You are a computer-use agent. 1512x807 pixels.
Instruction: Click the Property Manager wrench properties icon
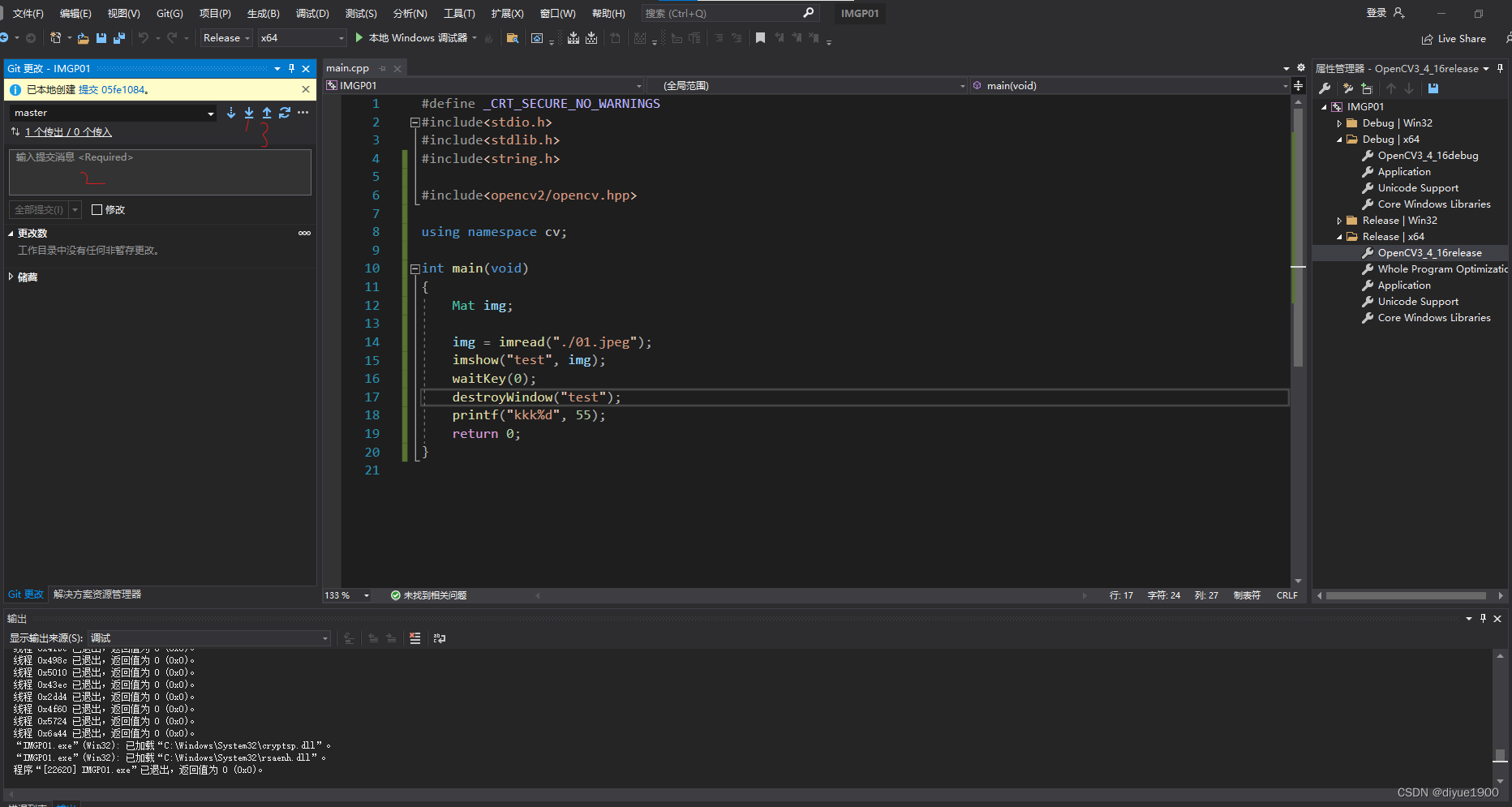click(x=1325, y=88)
